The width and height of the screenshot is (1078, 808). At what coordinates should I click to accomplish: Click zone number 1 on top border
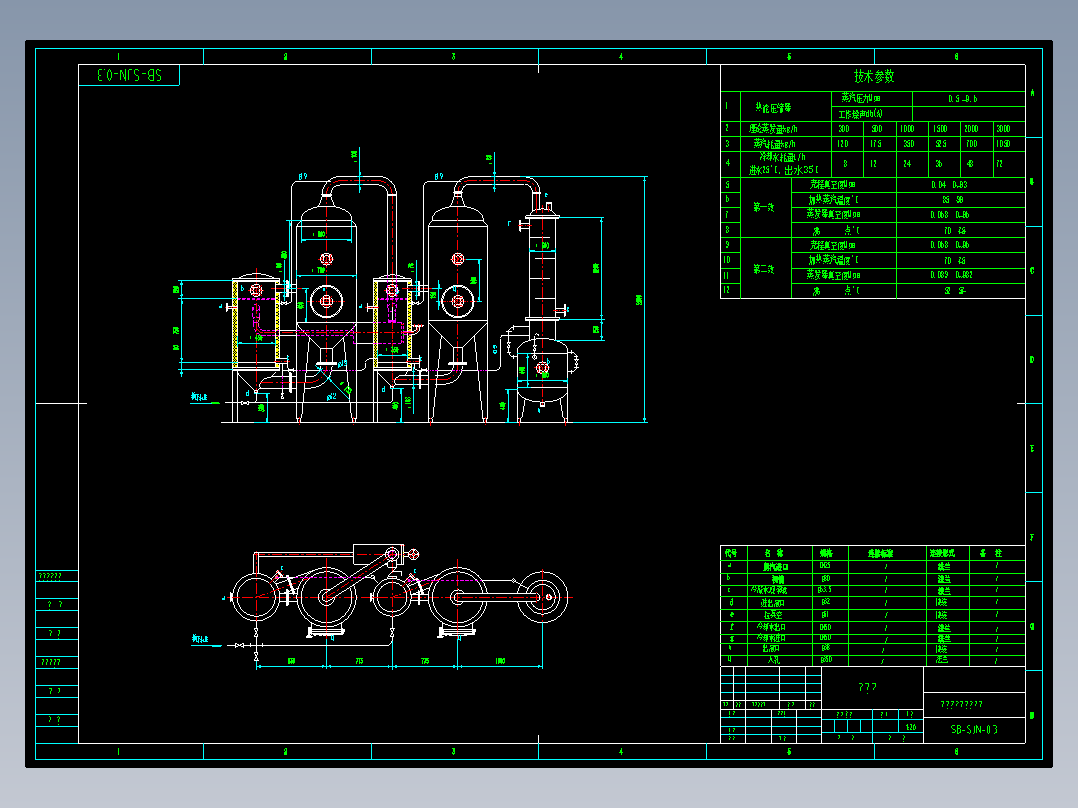tap(118, 56)
